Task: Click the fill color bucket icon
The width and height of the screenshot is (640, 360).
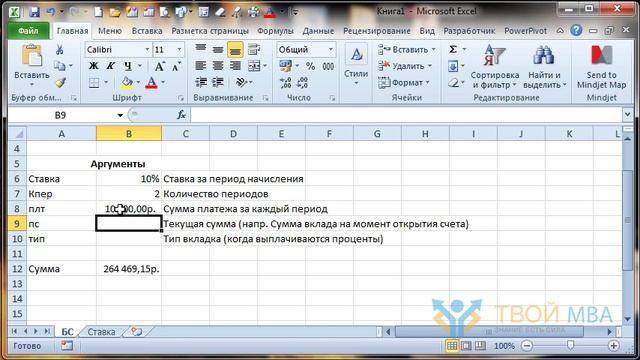Action: 127,82
